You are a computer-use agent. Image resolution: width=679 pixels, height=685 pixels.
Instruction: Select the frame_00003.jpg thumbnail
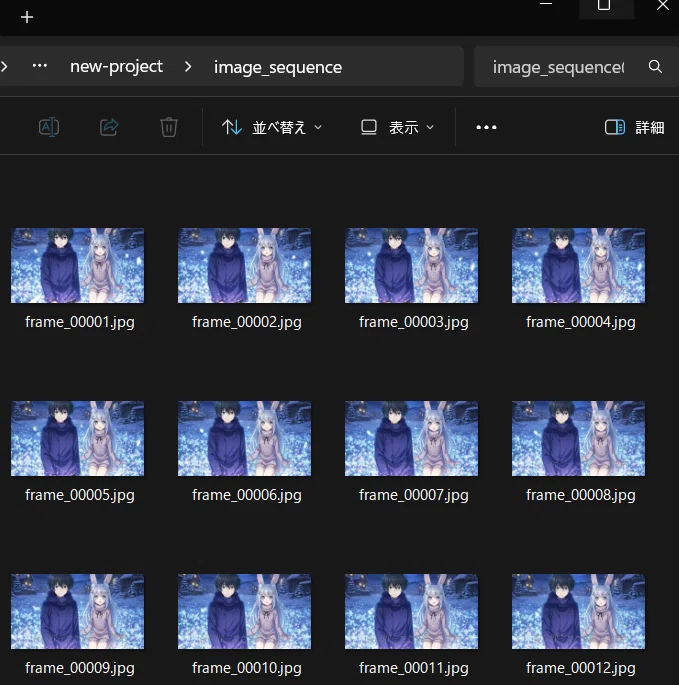point(411,265)
